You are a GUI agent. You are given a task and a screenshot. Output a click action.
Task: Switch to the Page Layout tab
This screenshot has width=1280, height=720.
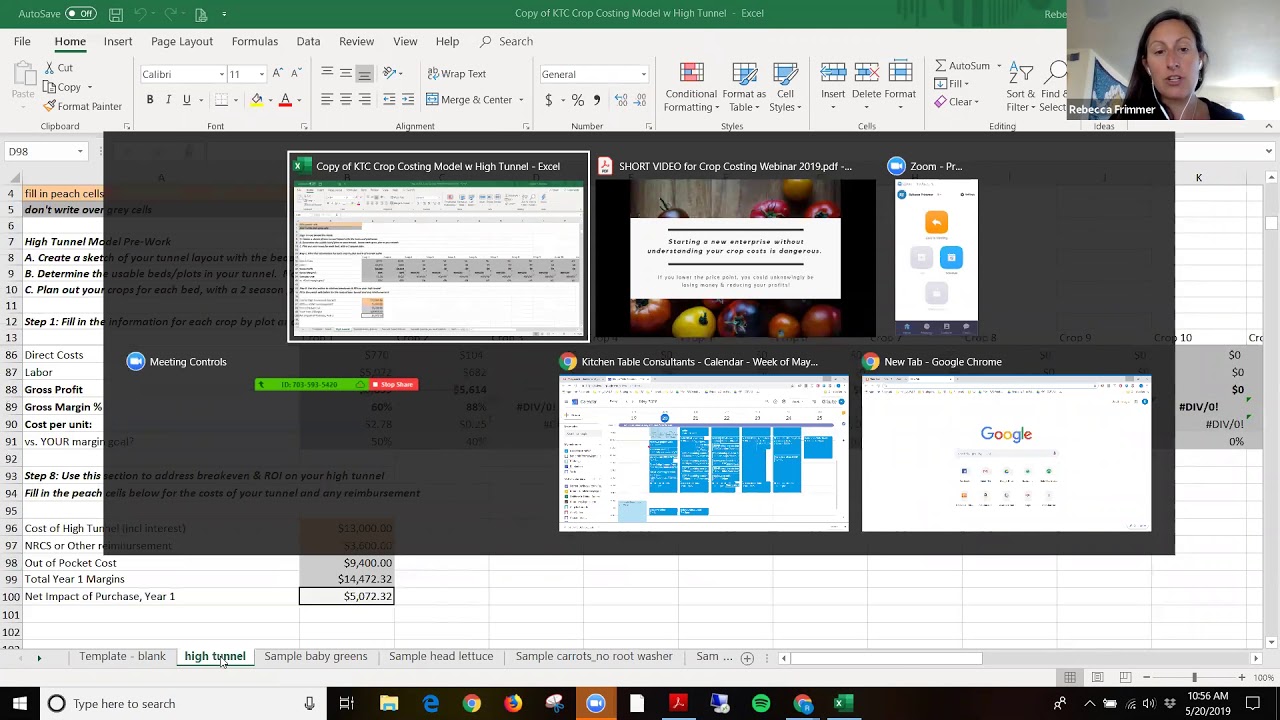tap(182, 41)
